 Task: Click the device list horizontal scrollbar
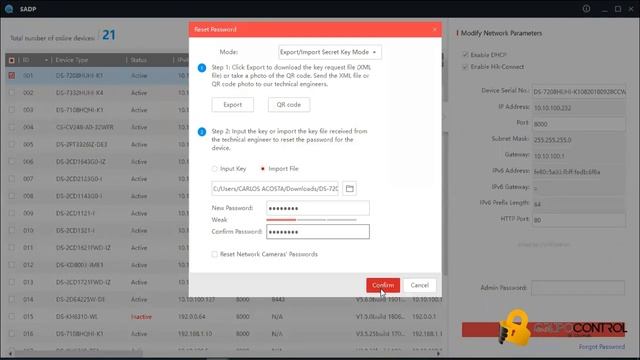pos(78,353)
